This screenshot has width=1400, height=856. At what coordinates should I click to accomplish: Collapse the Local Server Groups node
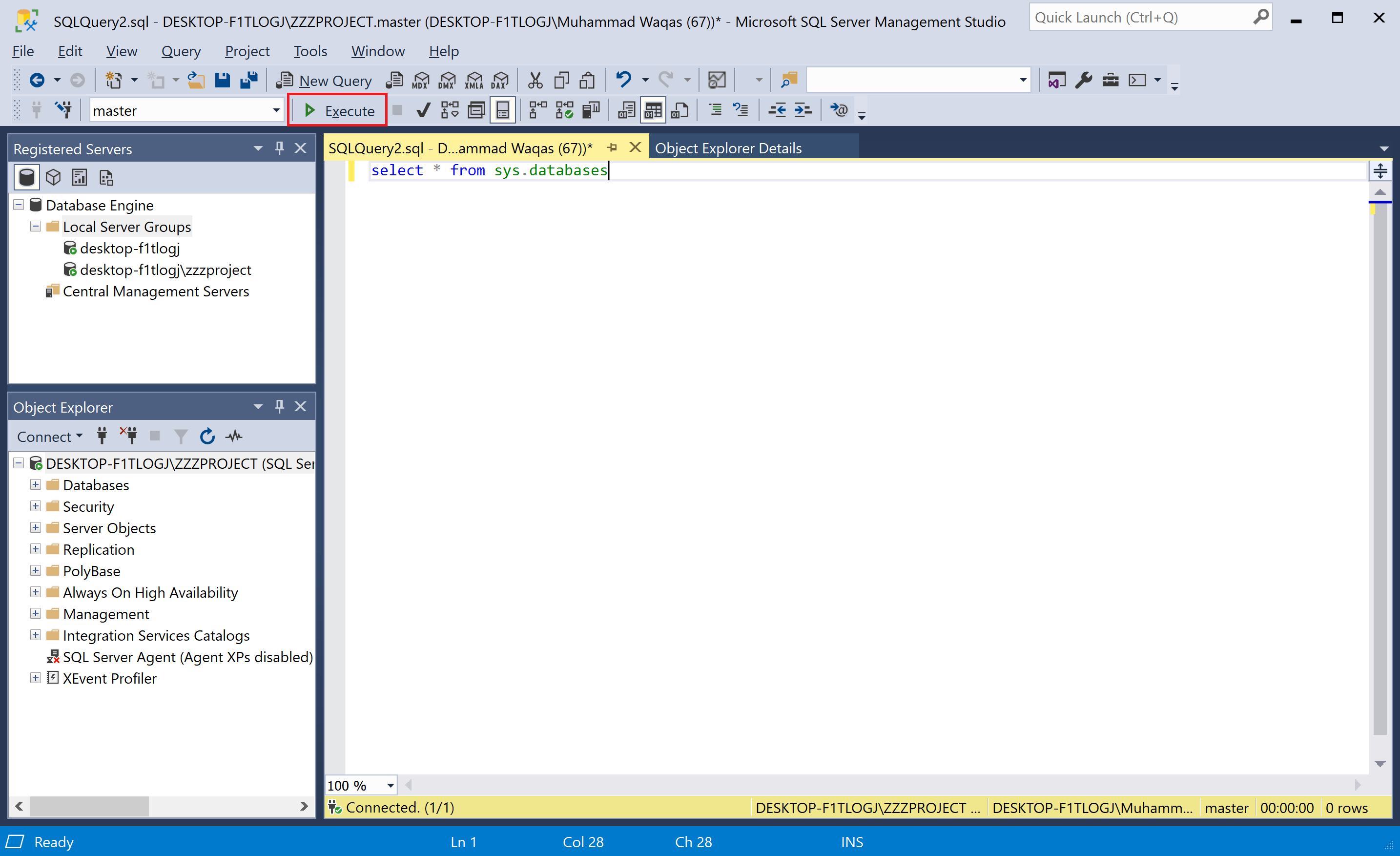pyautogui.click(x=35, y=226)
